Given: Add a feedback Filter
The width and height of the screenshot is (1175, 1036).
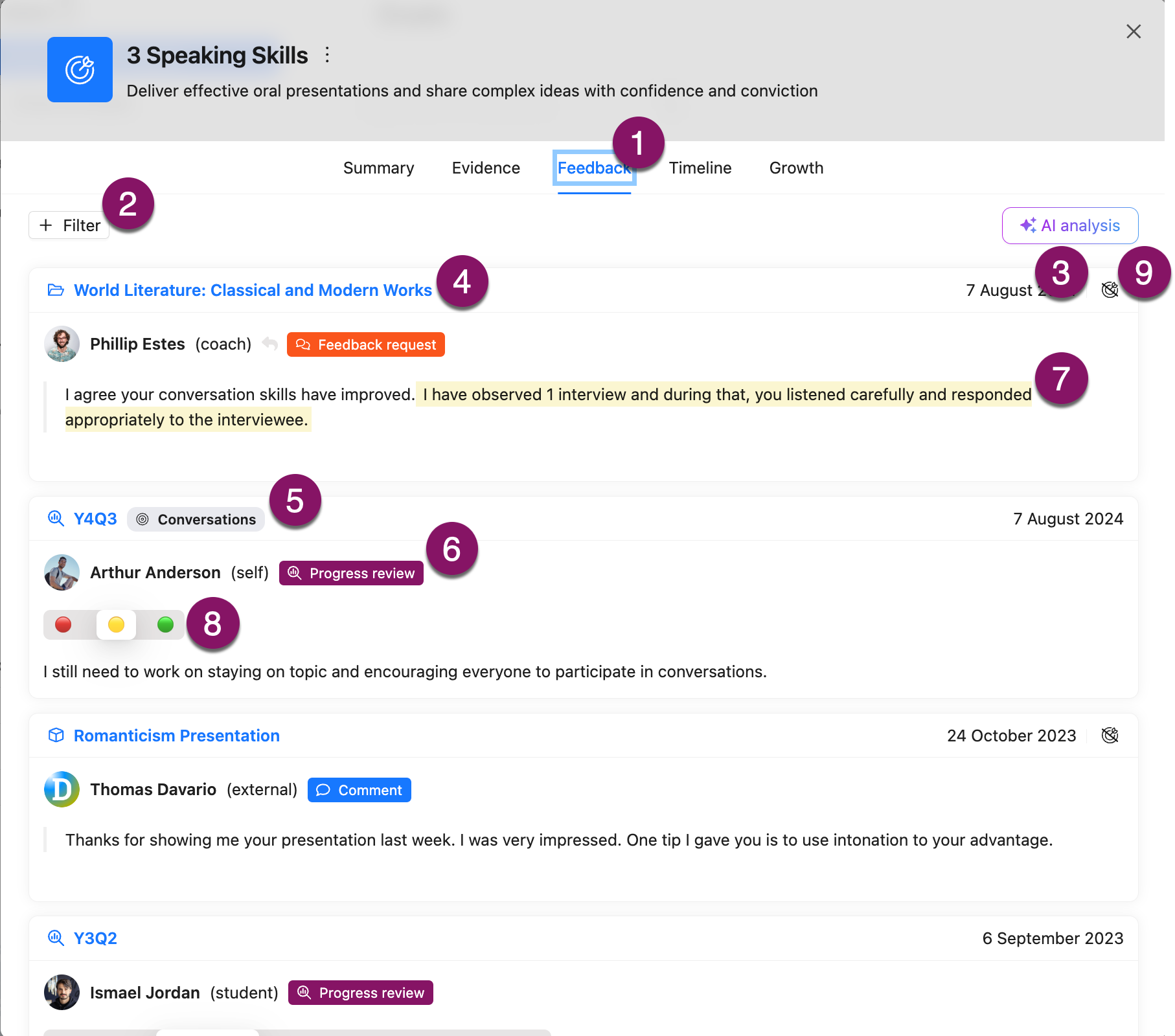Looking at the screenshot, I should click(x=69, y=225).
